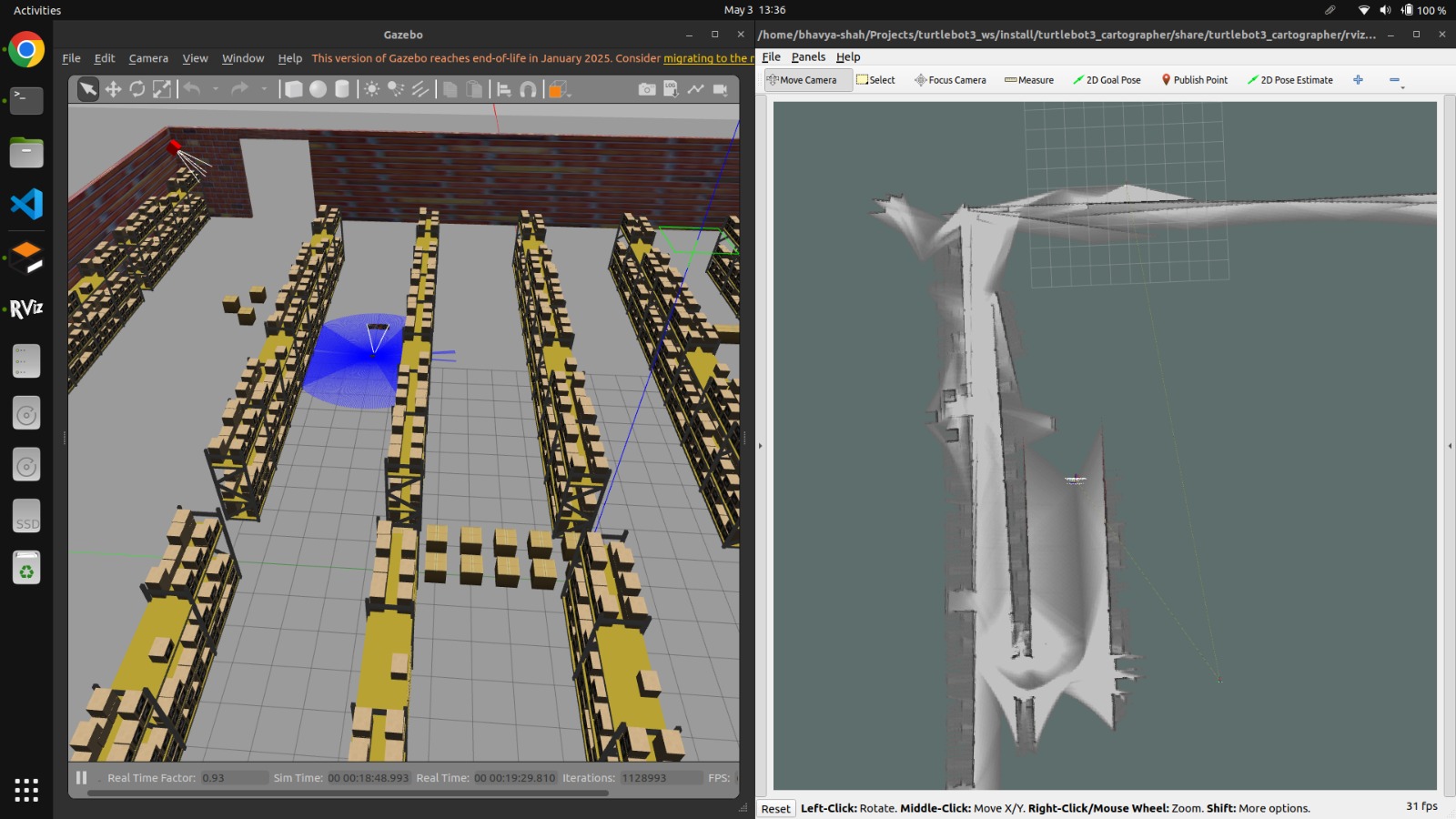1456x819 pixels.
Task: Pause the Gazebo simulation
Action: coord(82,777)
